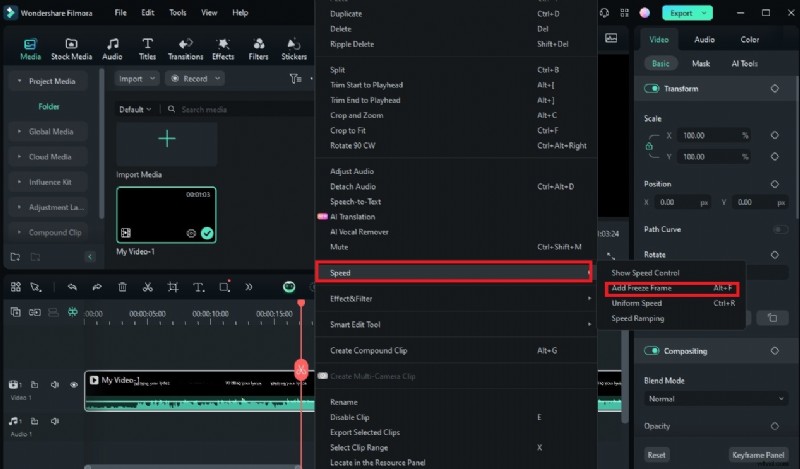Switch to the Audio properties tab
The height and width of the screenshot is (469, 800).
(704, 40)
